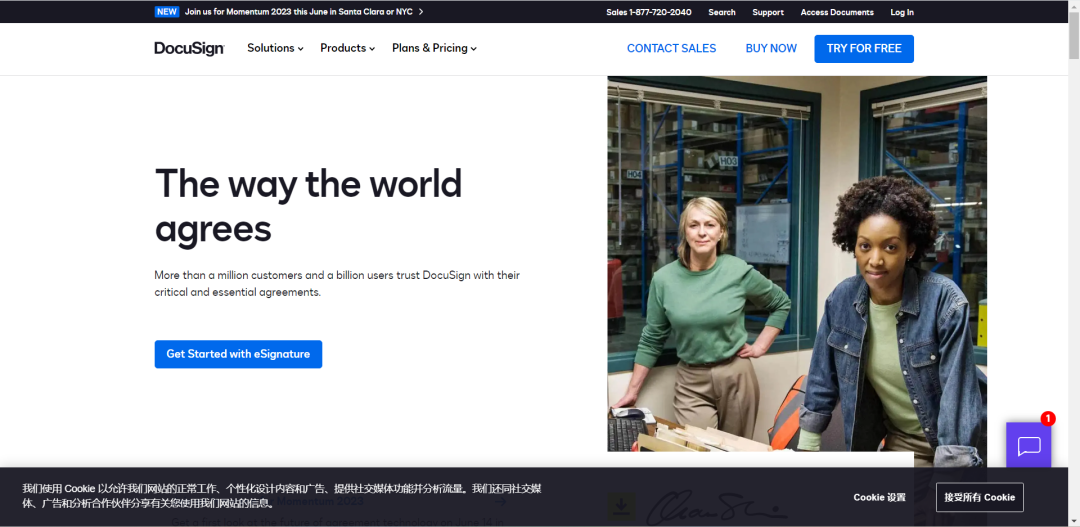Click the heading The way the world agrees
Image resolution: width=1080 pixels, height=527 pixels.
(x=308, y=206)
